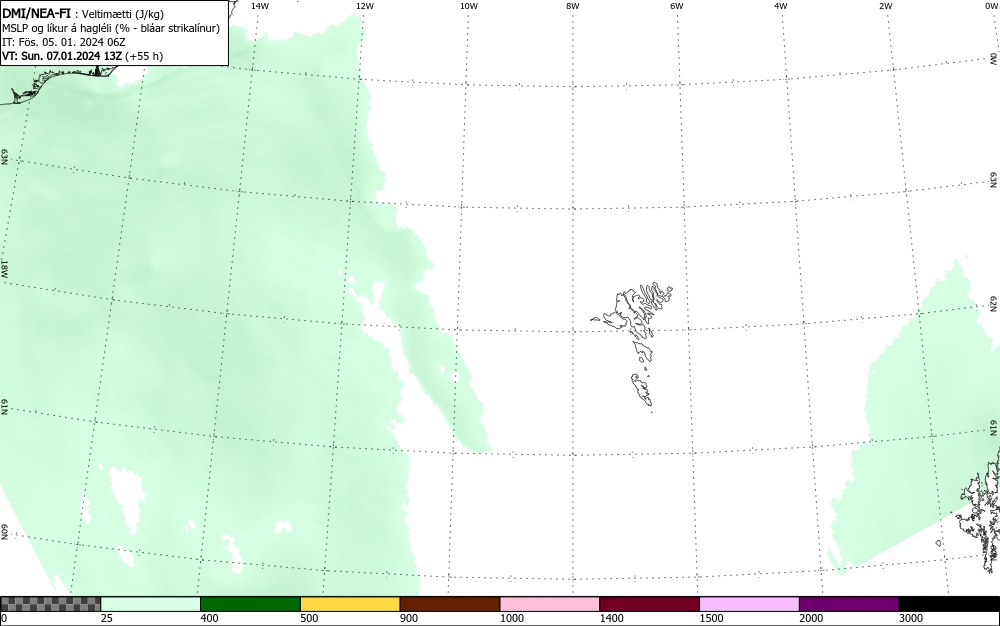Click the IT: Fös. 05. 01. 2024 06Z line
Screen dimensions: 1000x626
point(64,42)
